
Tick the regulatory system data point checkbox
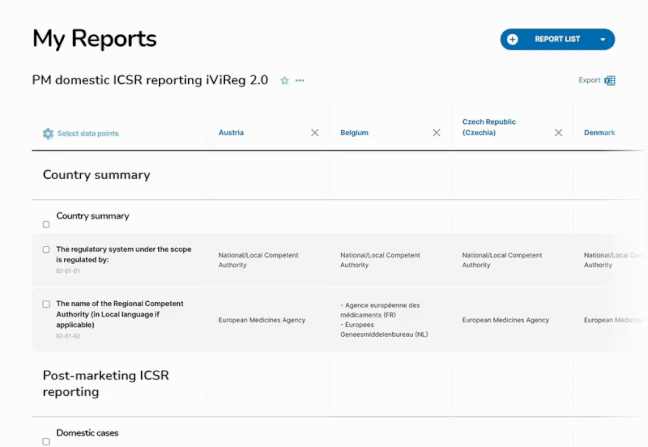(46, 250)
